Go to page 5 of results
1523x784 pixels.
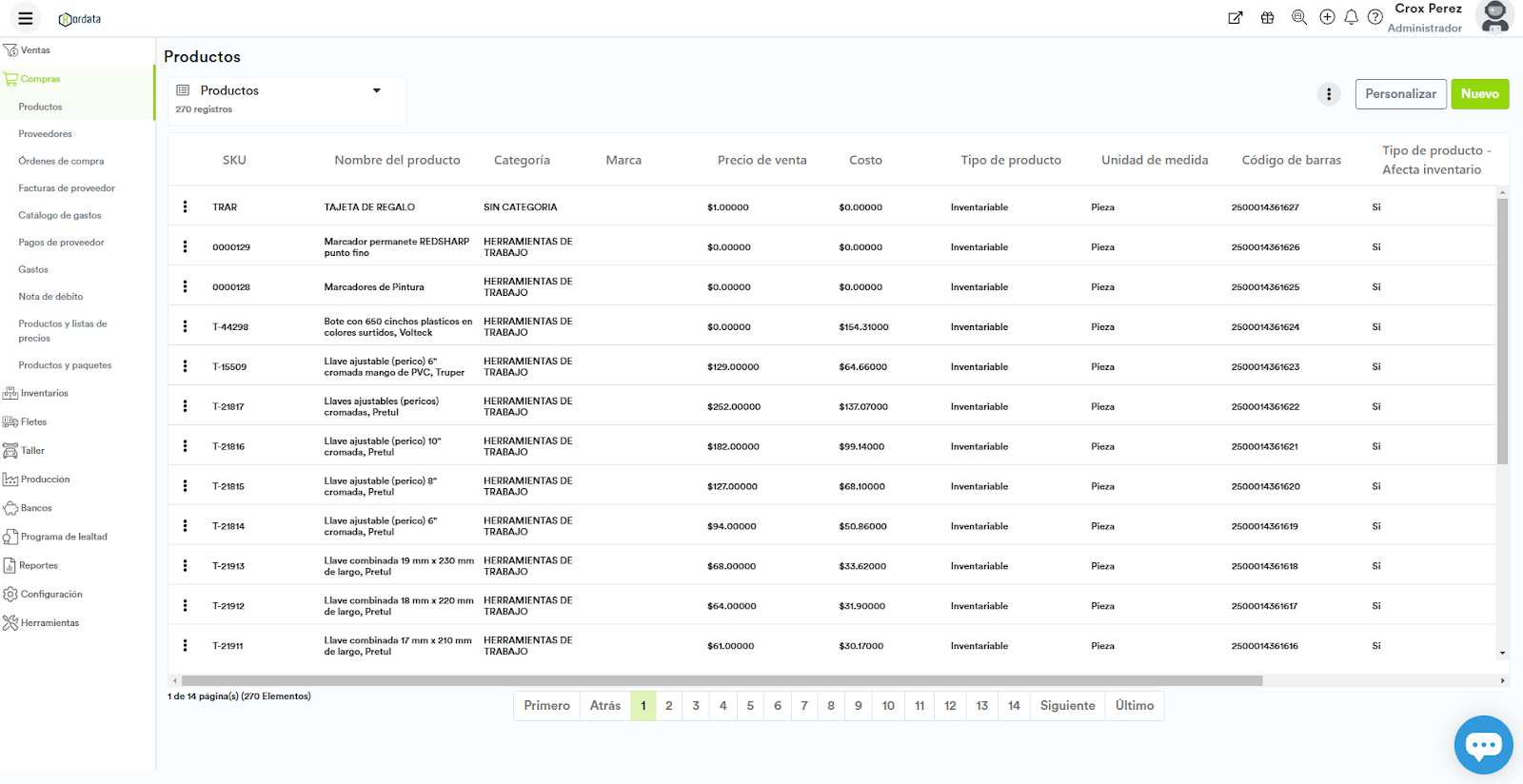750,705
